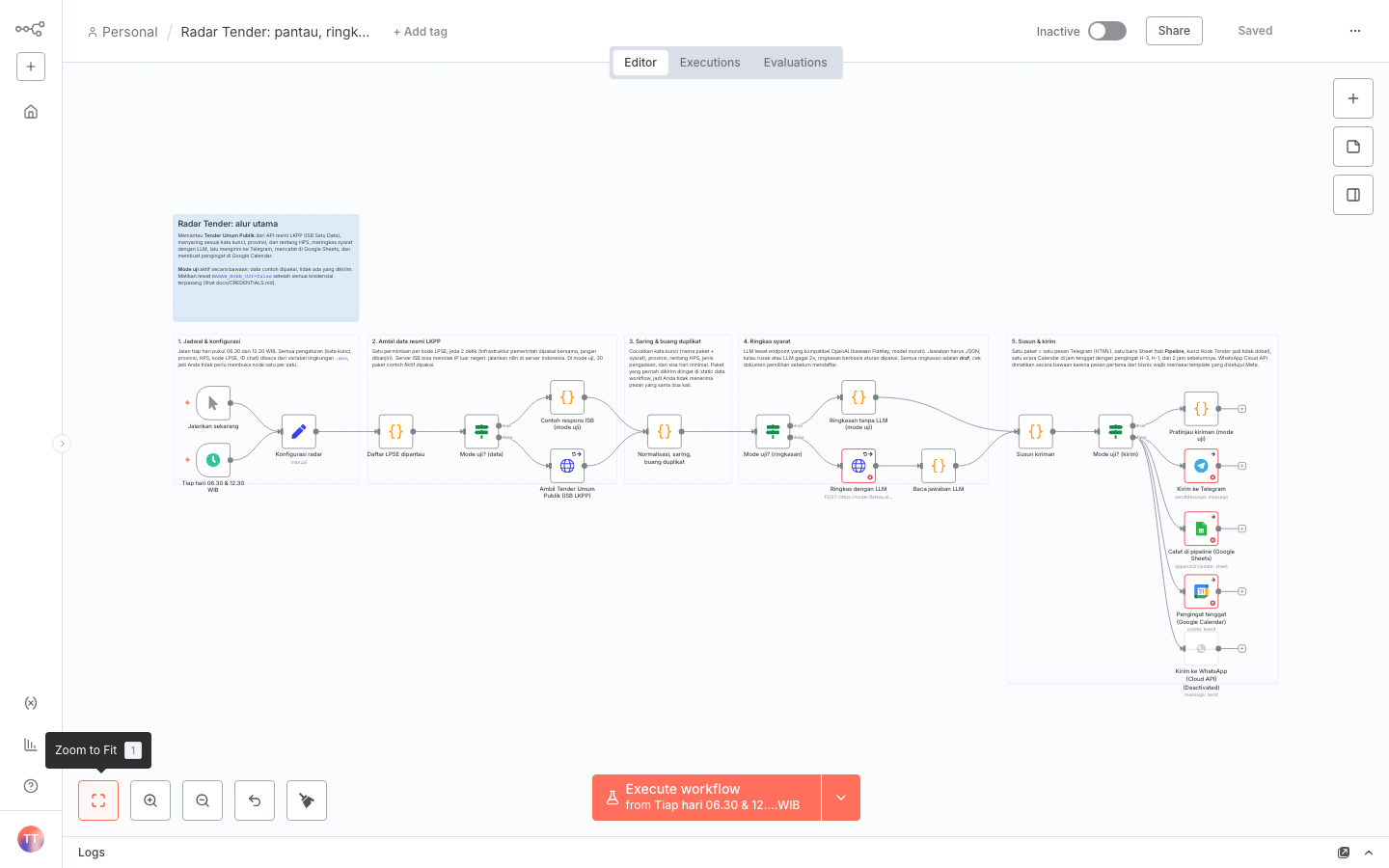Select the 3. Saring & buang duplikat heading
The height and width of the screenshot is (868, 1389).
point(666,341)
